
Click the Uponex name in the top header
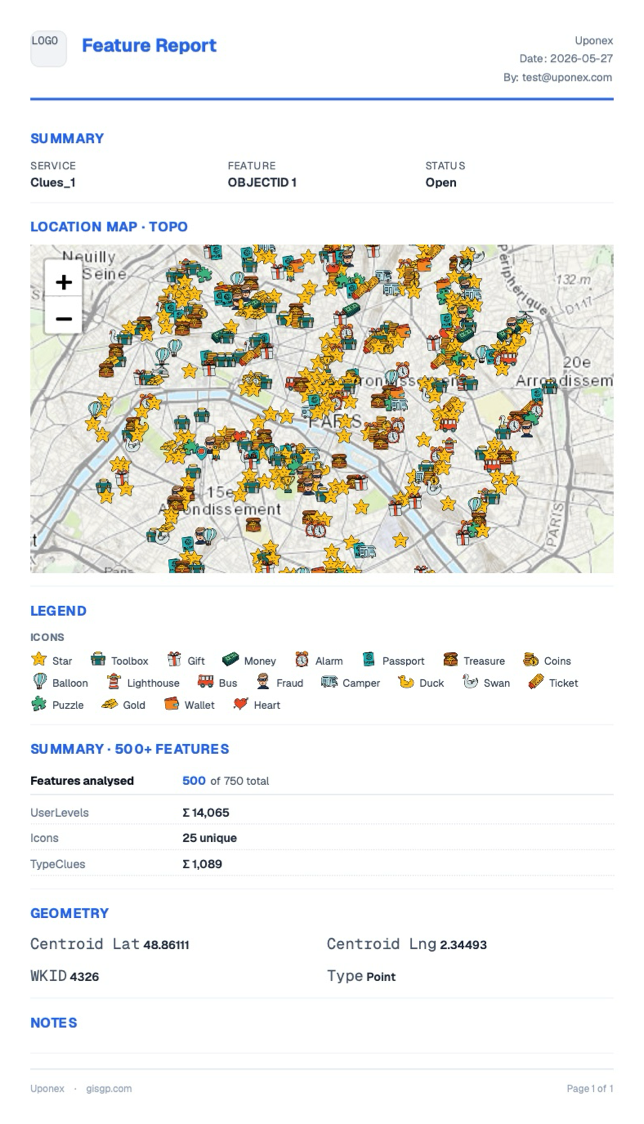[594, 41]
